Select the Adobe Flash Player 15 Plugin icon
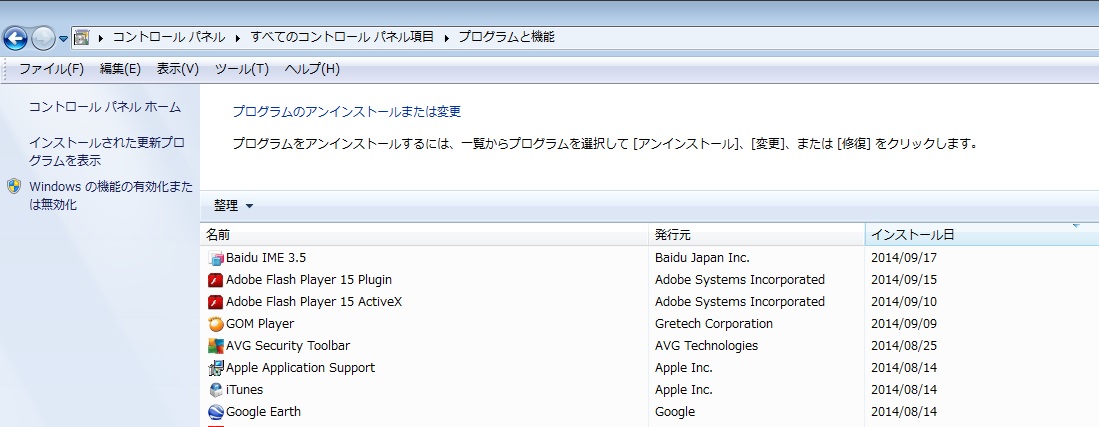Viewport: 1099px width, 427px height. 215,280
